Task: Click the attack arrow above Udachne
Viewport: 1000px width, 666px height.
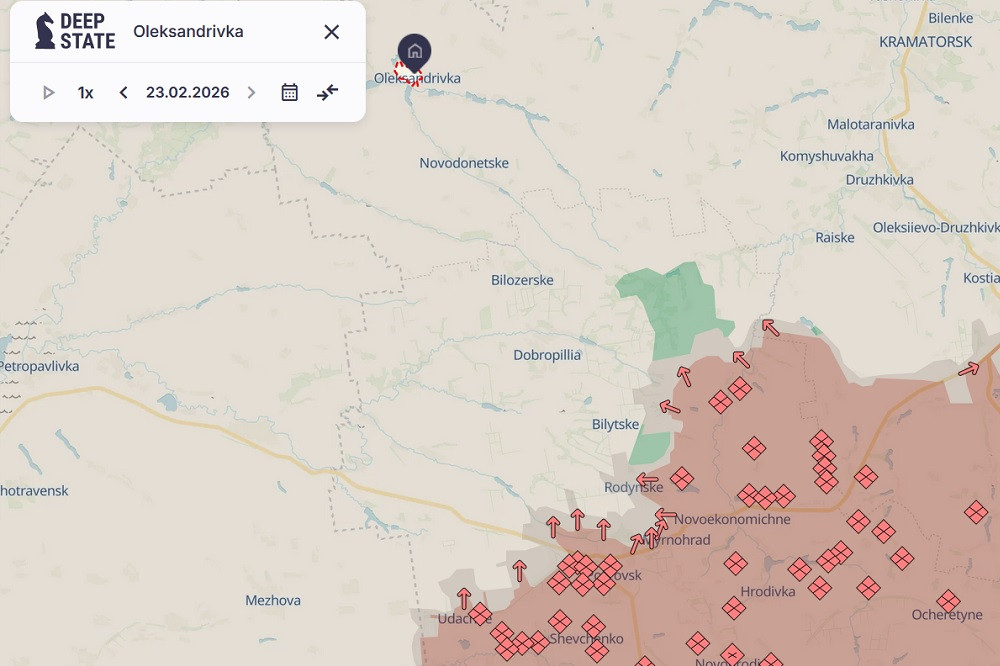Action: coord(464,598)
